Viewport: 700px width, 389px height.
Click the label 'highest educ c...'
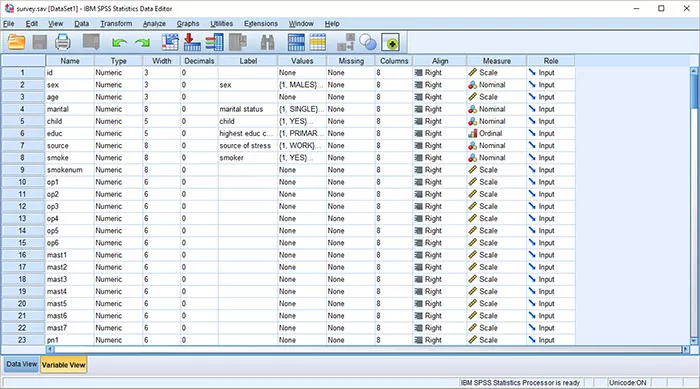246,133
